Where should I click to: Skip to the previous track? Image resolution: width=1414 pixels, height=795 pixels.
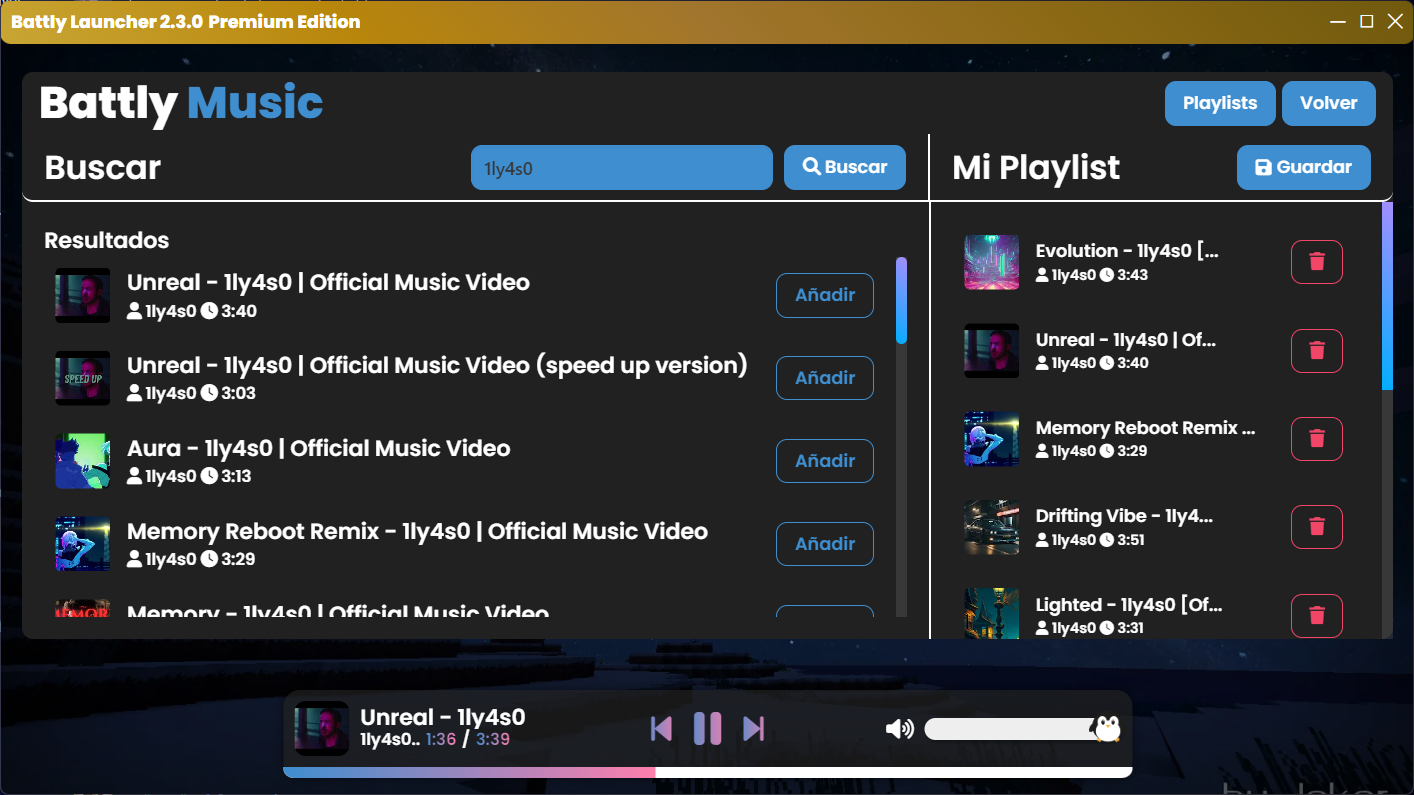coord(661,729)
